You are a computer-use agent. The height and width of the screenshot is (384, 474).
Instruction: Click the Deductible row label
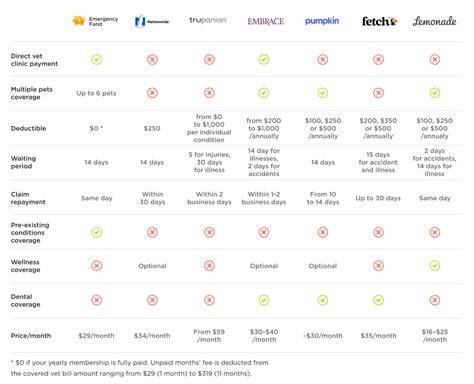pos(28,128)
